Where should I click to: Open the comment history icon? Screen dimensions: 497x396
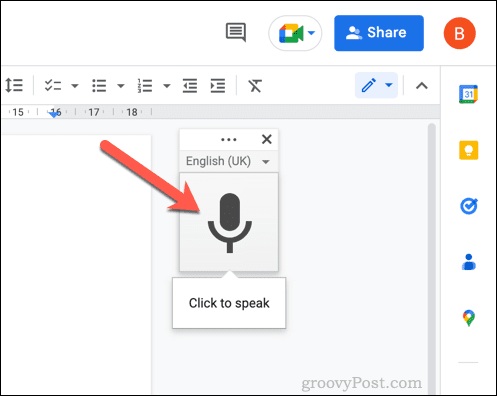click(236, 32)
